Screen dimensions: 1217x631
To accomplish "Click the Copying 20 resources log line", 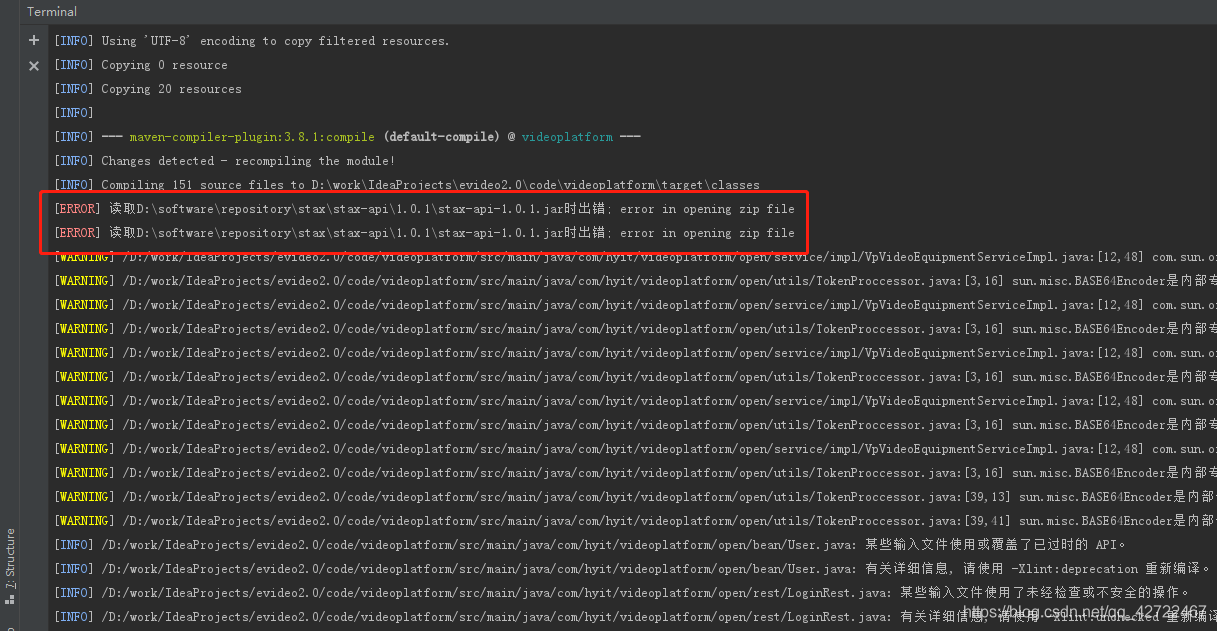I will 160,88.
